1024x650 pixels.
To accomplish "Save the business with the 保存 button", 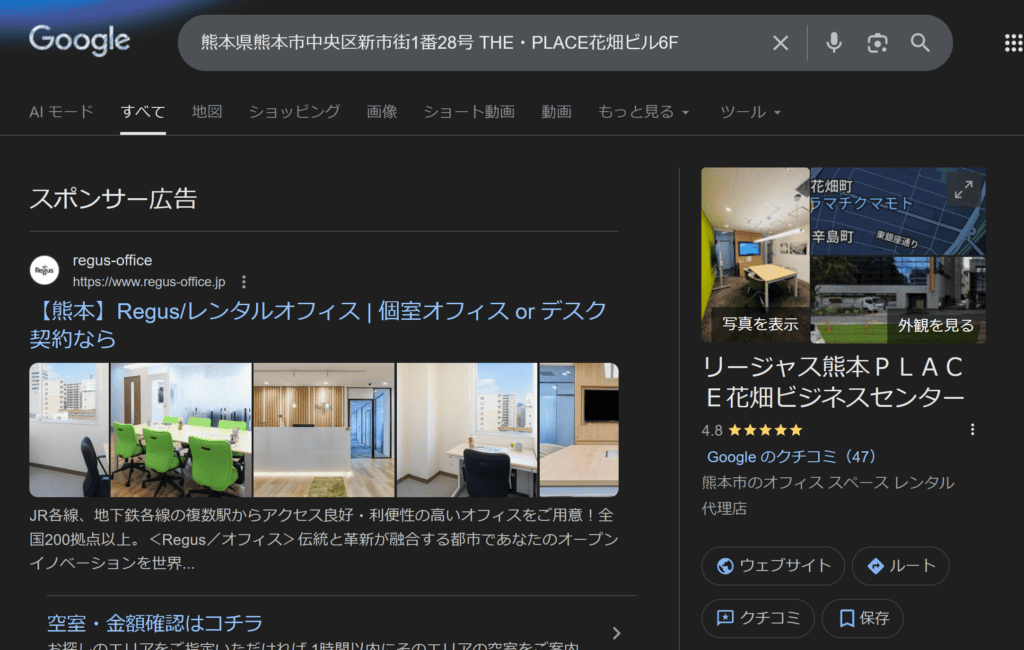I will (x=862, y=618).
